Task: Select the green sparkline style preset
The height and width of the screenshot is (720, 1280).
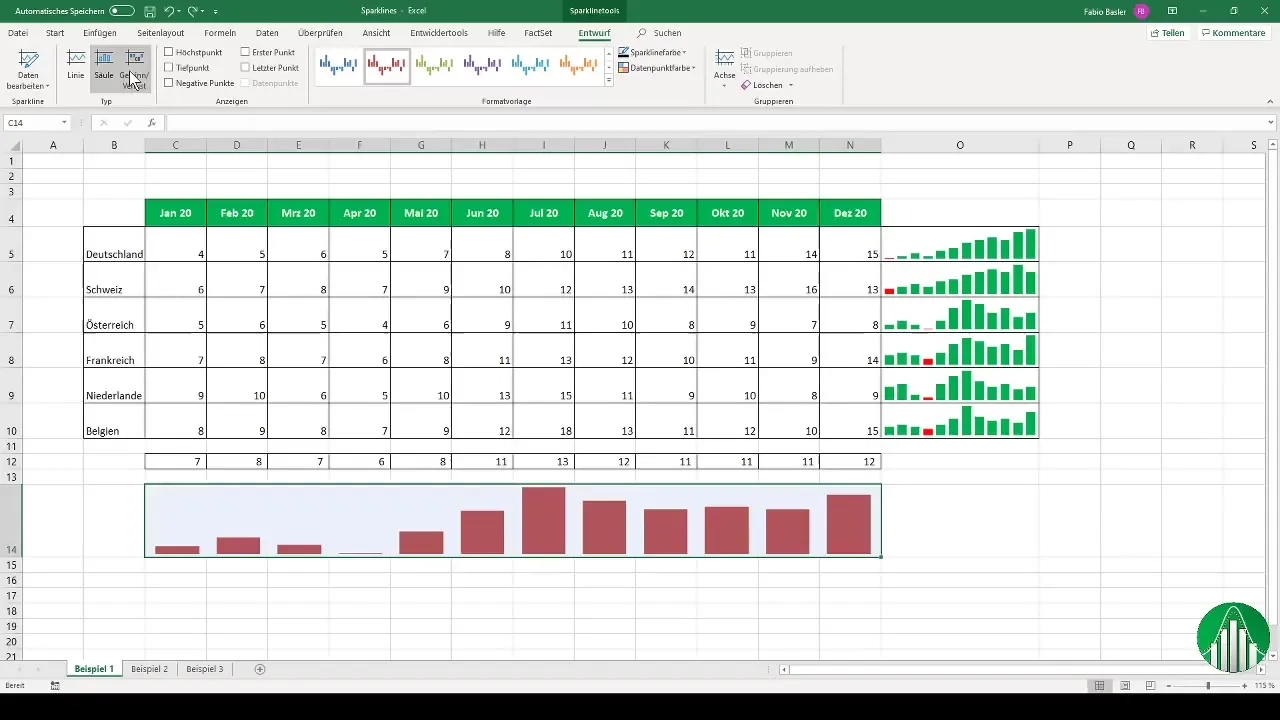Action: pyautogui.click(x=435, y=66)
